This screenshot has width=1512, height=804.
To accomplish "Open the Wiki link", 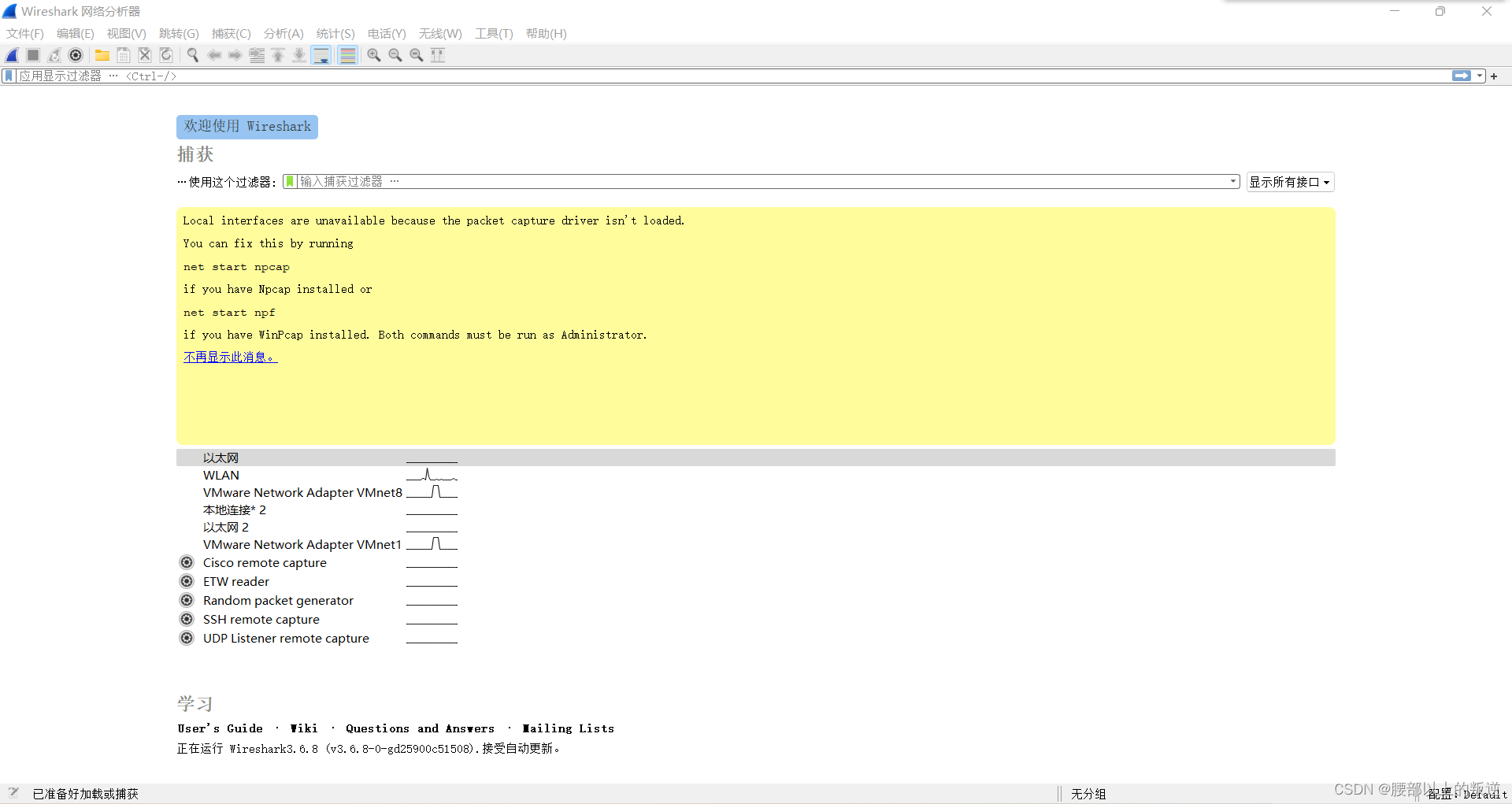I will (304, 728).
